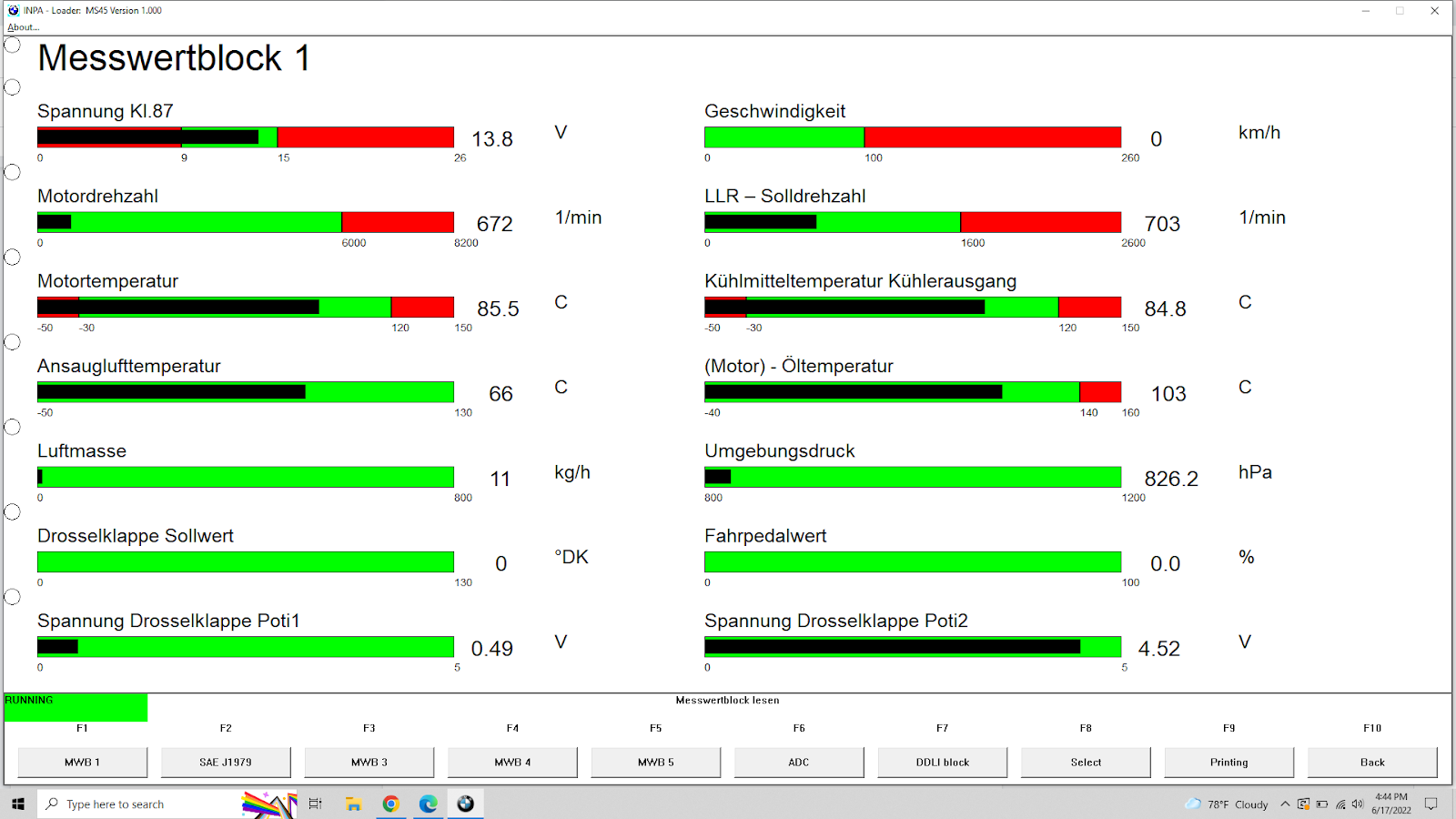This screenshot has height=819, width=1456.
Task: Click the (Motor) - Öltemperatur label
Action: pyautogui.click(x=799, y=367)
